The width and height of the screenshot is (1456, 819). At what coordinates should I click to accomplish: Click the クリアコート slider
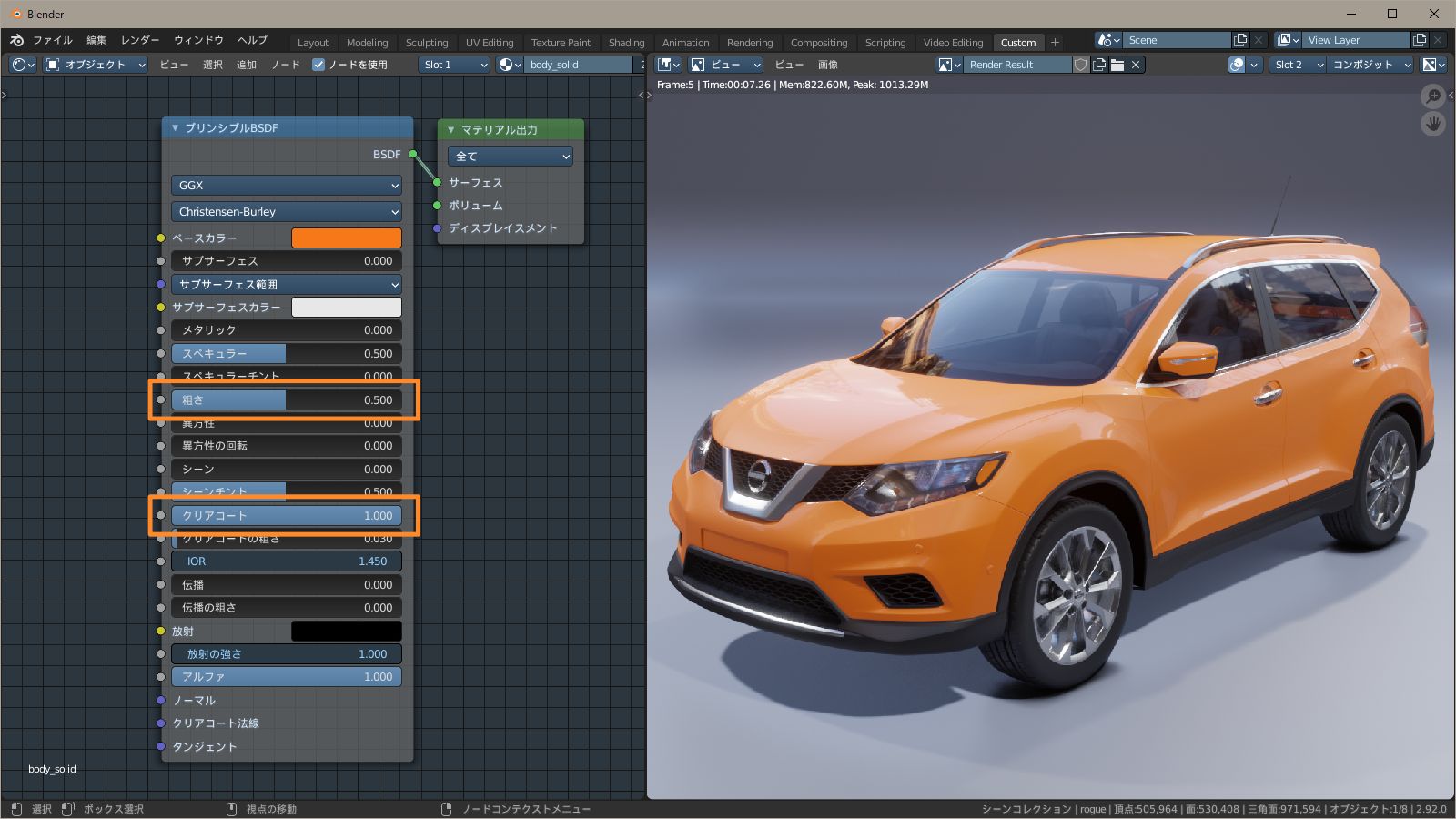coord(287,515)
